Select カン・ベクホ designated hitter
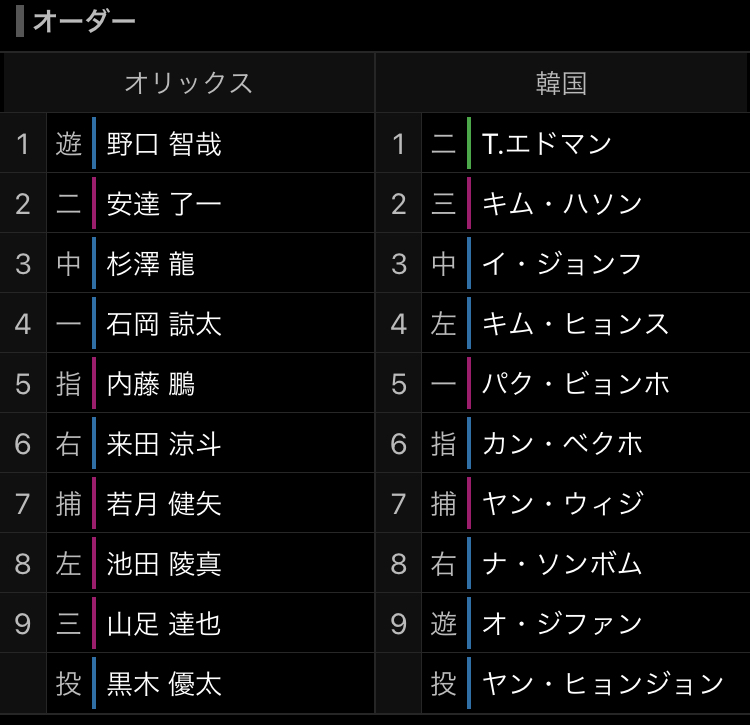The height and width of the screenshot is (725, 750). (x=562, y=443)
